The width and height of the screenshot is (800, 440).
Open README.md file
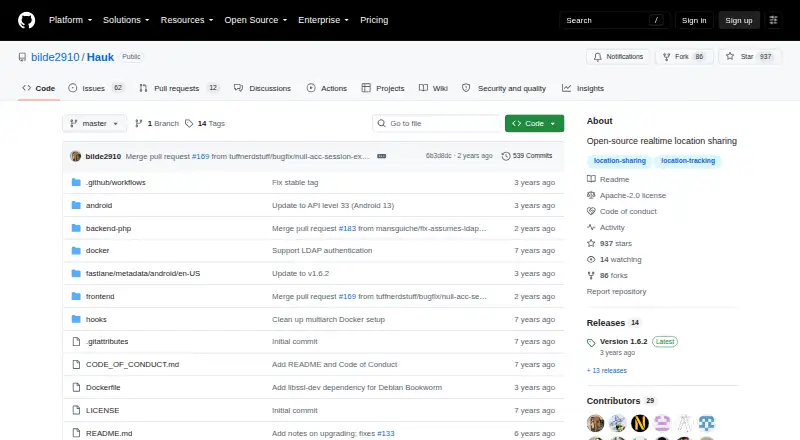[x=109, y=433]
